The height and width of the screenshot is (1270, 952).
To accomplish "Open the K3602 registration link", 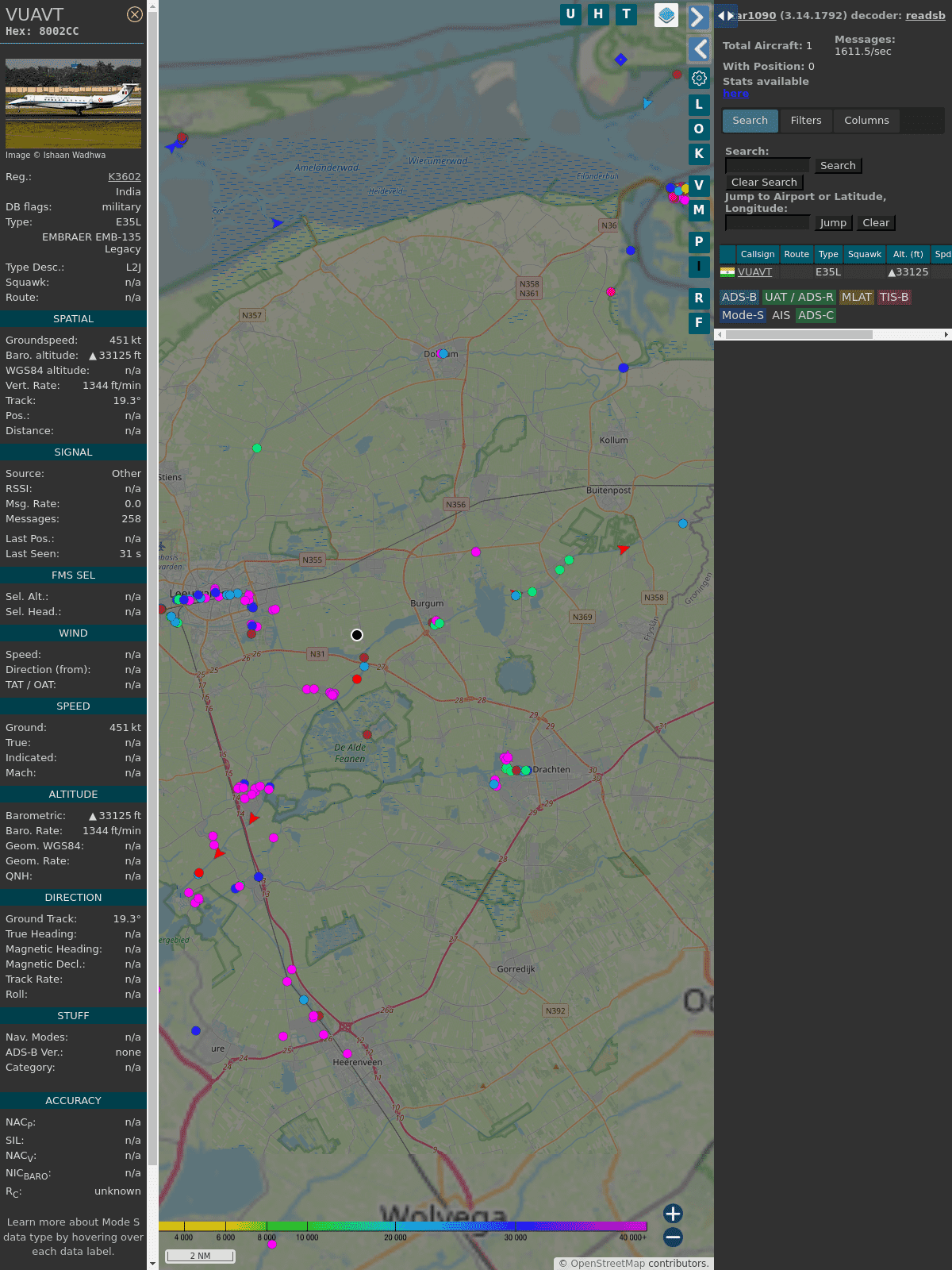I will click(125, 177).
